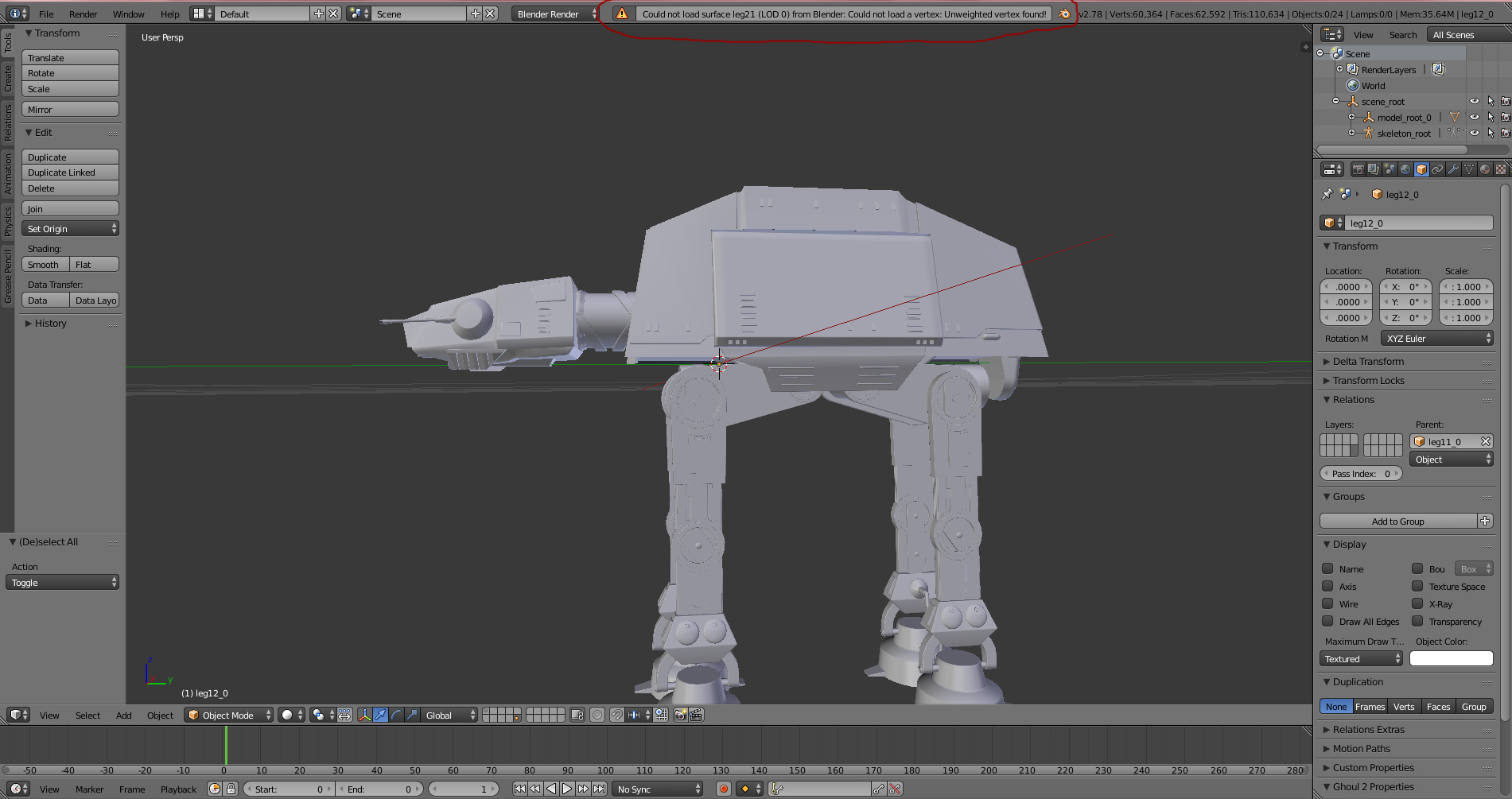Open the Modifiers properties tab (wrench icon)
The width and height of the screenshot is (1512, 799).
[1453, 169]
